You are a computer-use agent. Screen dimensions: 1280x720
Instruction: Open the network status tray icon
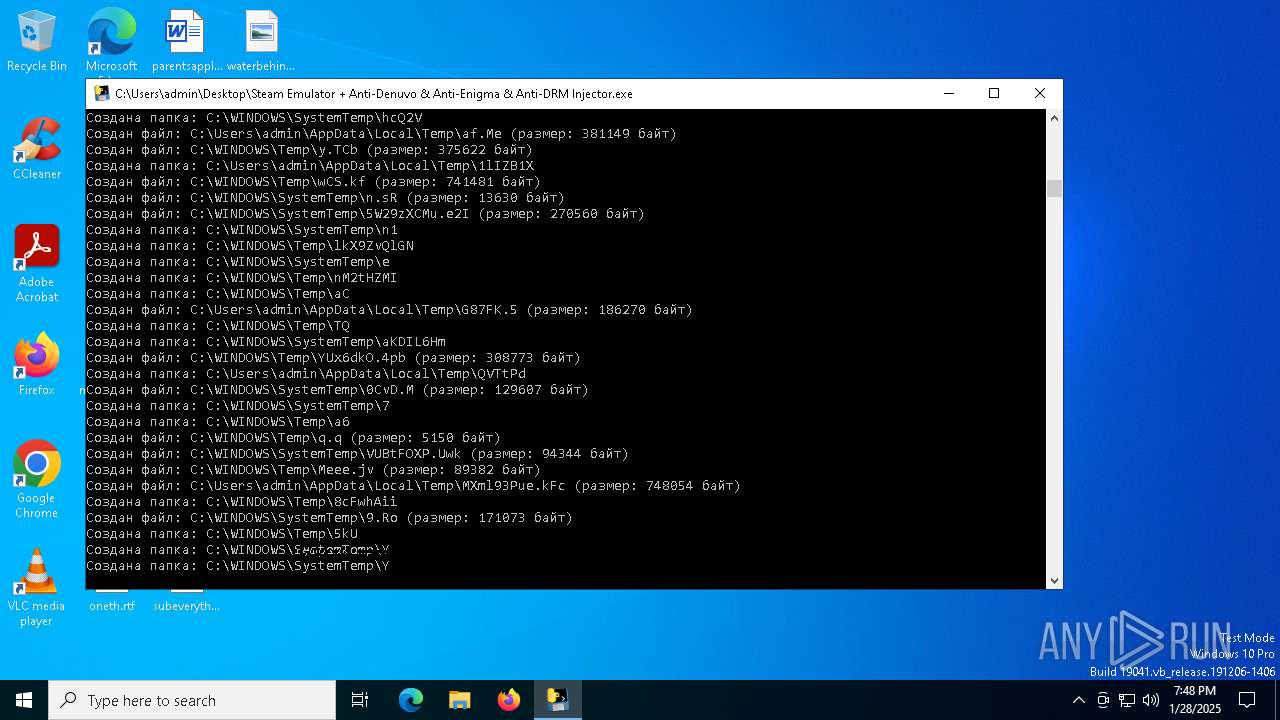(1127, 700)
